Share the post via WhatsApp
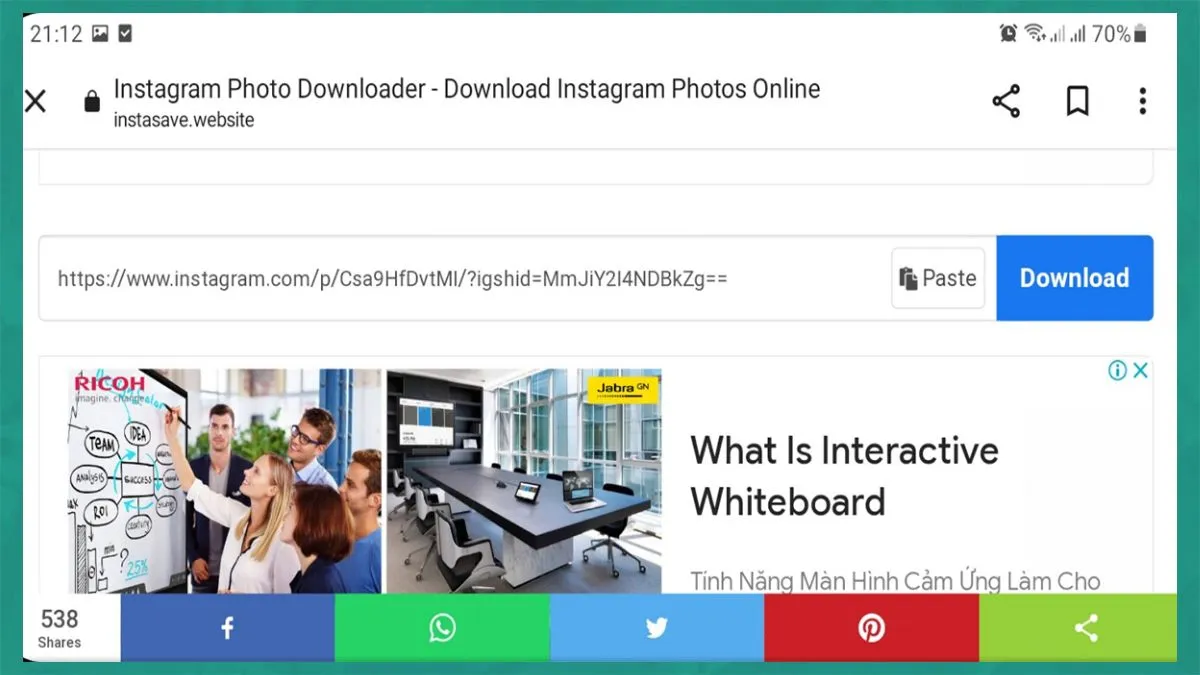1200x675 pixels. 441,628
